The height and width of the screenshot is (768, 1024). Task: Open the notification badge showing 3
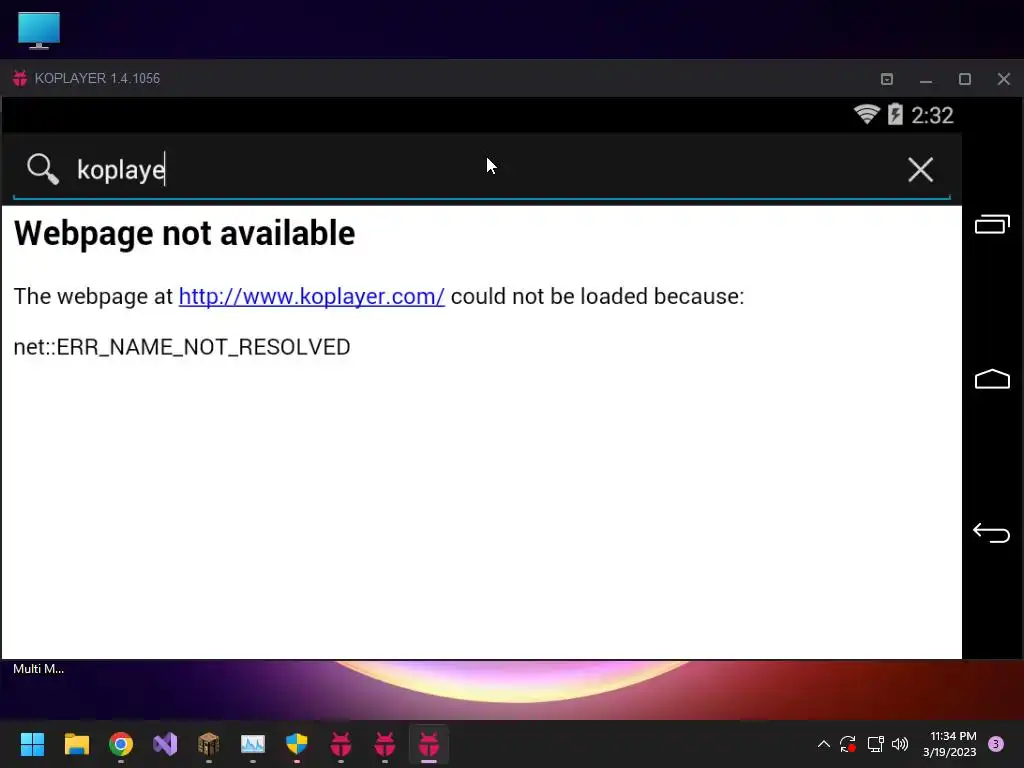995,744
